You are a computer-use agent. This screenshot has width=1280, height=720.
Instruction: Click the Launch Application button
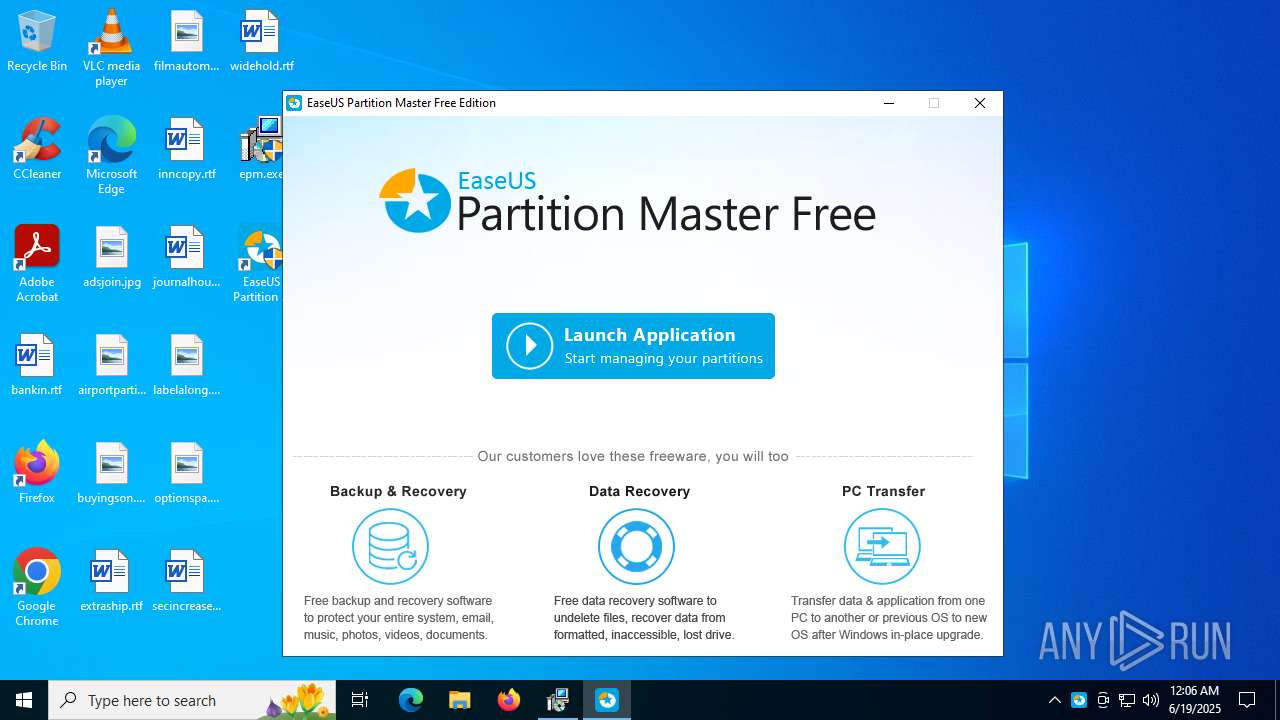tap(633, 346)
